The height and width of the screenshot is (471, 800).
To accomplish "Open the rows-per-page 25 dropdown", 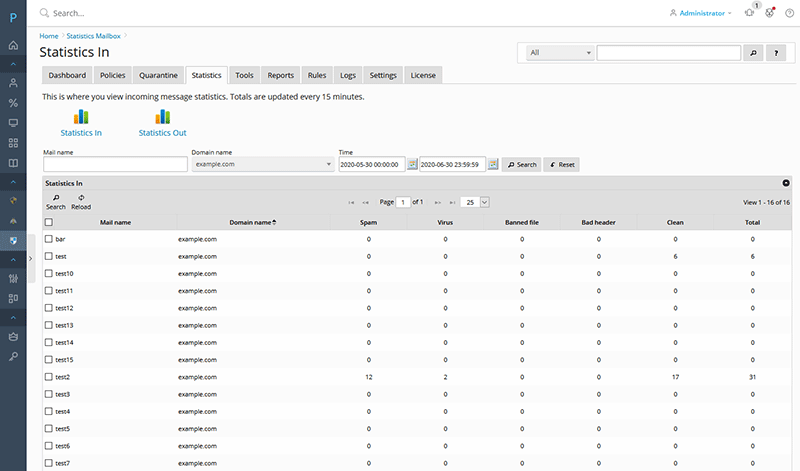I will 475,203.
